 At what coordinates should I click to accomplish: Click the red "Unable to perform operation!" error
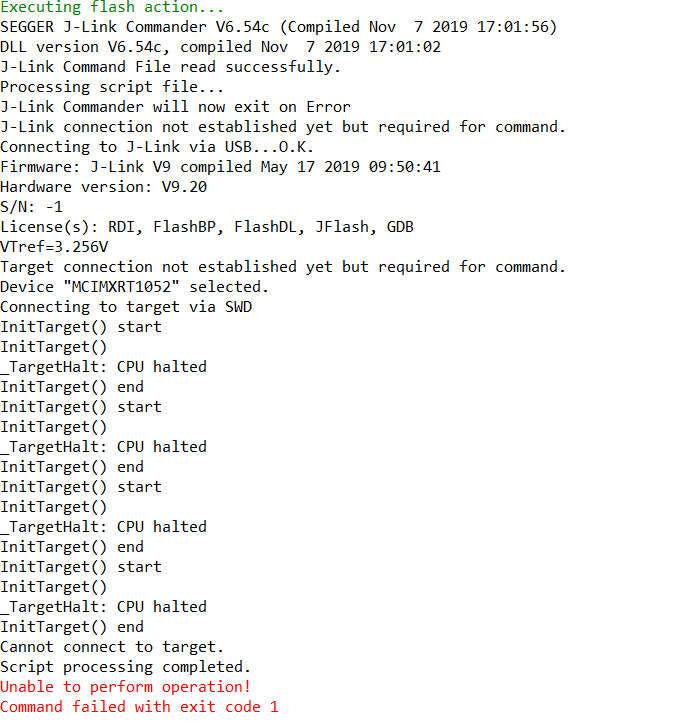click(125, 687)
